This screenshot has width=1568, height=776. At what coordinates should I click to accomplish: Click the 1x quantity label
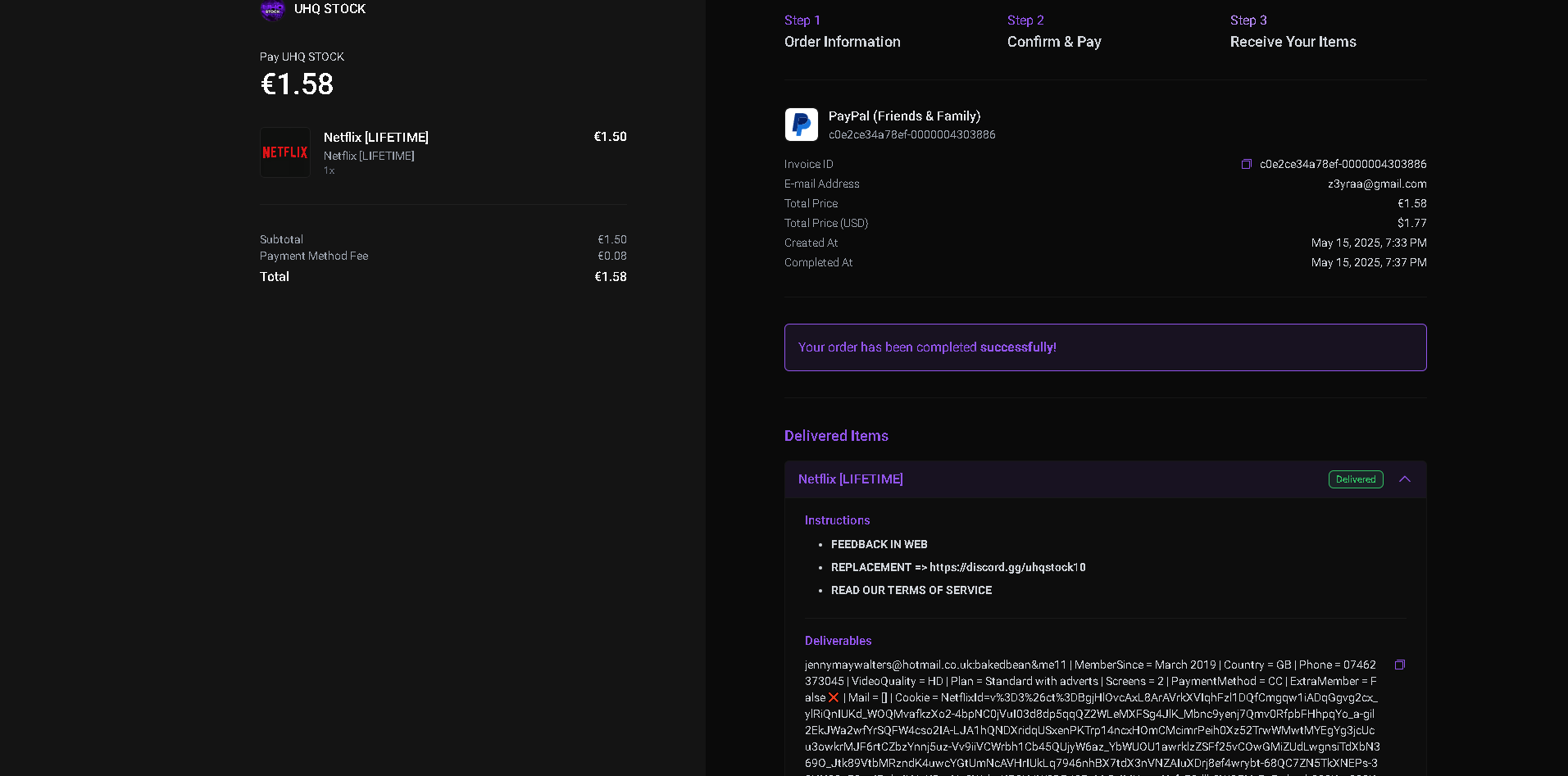(329, 170)
